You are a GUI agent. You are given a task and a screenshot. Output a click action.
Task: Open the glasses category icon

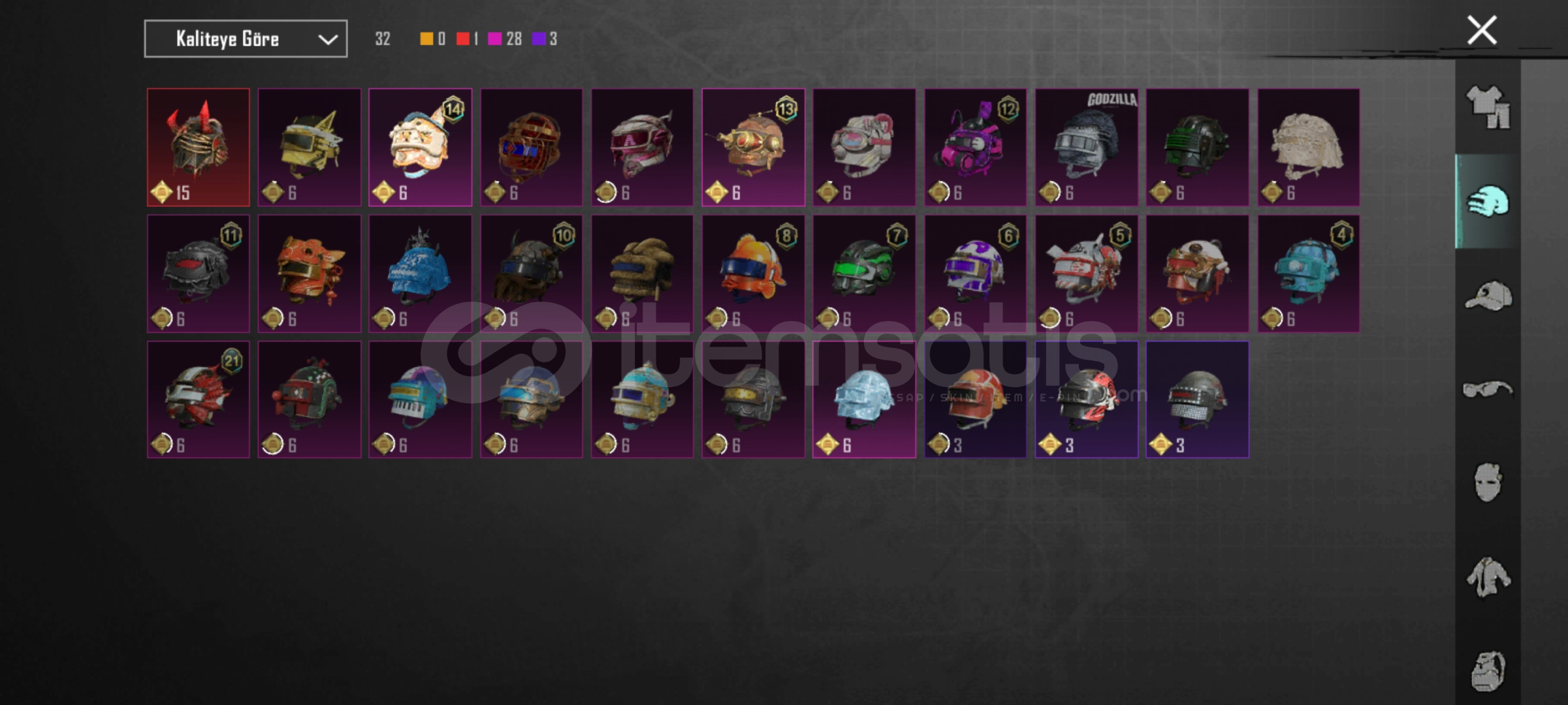(x=1488, y=390)
